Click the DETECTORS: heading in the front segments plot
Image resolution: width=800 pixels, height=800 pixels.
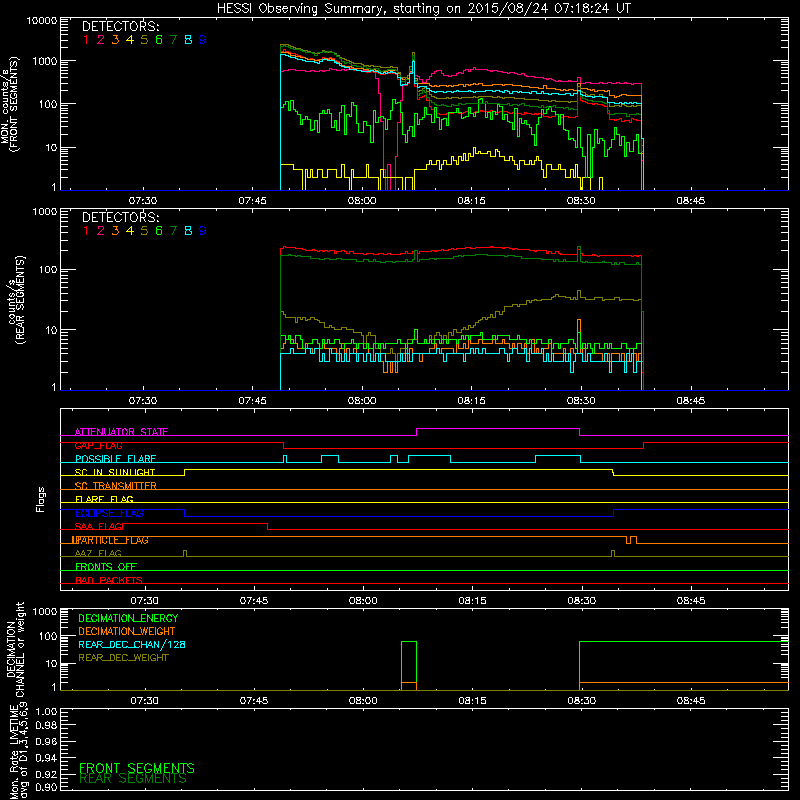[x=121, y=27]
